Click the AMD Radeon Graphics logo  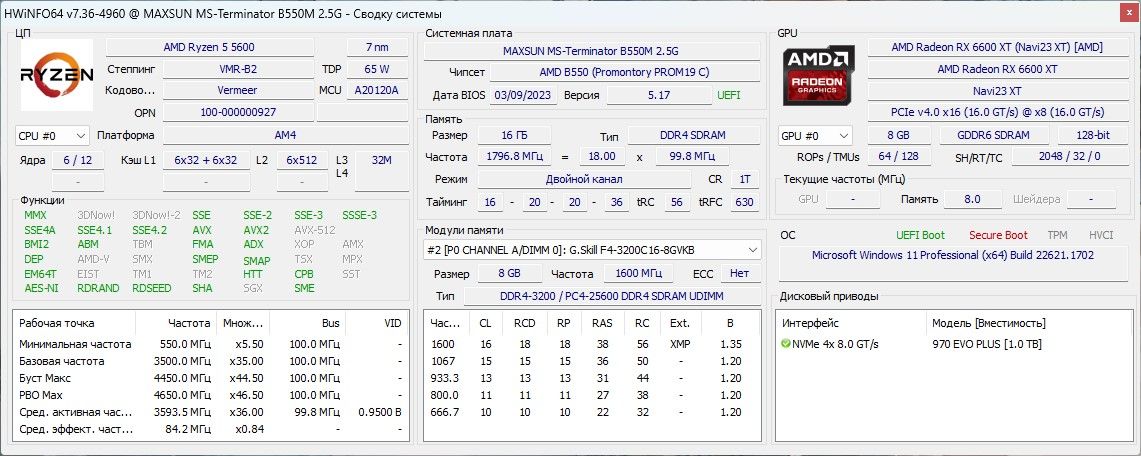[819, 77]
